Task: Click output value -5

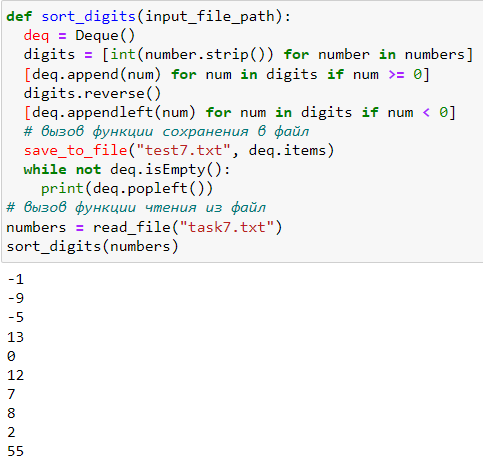Action: [15, 317]
